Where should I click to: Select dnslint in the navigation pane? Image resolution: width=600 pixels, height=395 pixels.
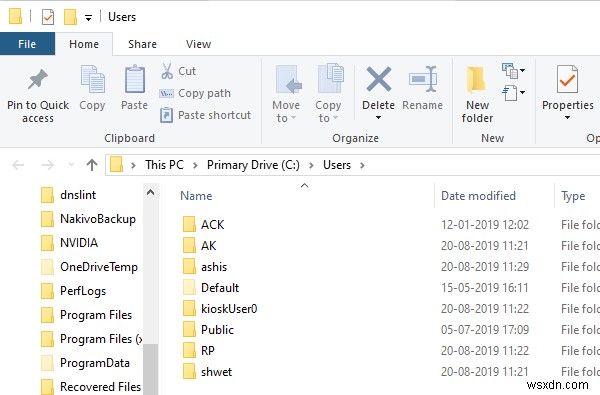click(x=68, y=195)
